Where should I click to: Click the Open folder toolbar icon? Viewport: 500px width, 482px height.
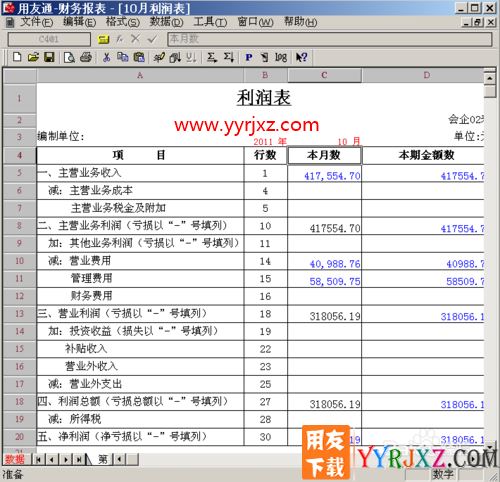pos(33,57)
